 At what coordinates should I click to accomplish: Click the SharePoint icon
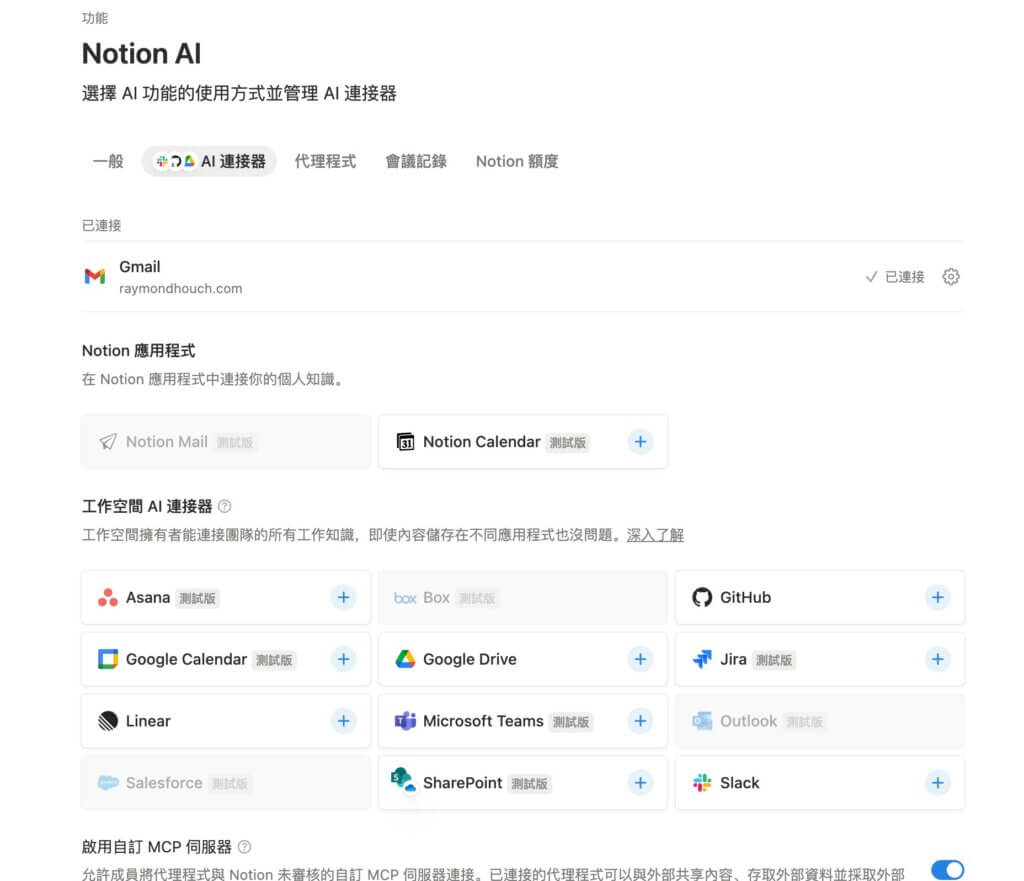[x=402, y=783]
